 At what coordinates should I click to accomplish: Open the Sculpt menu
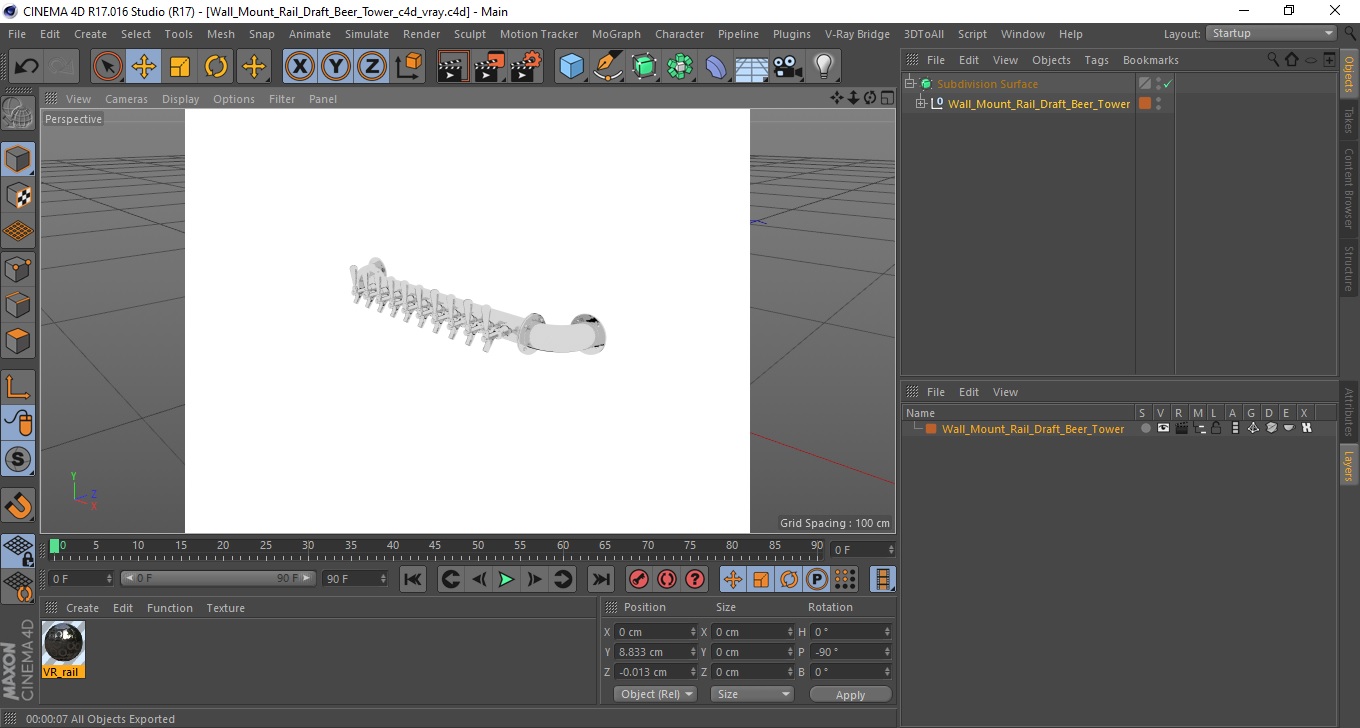tap(470, 34)
